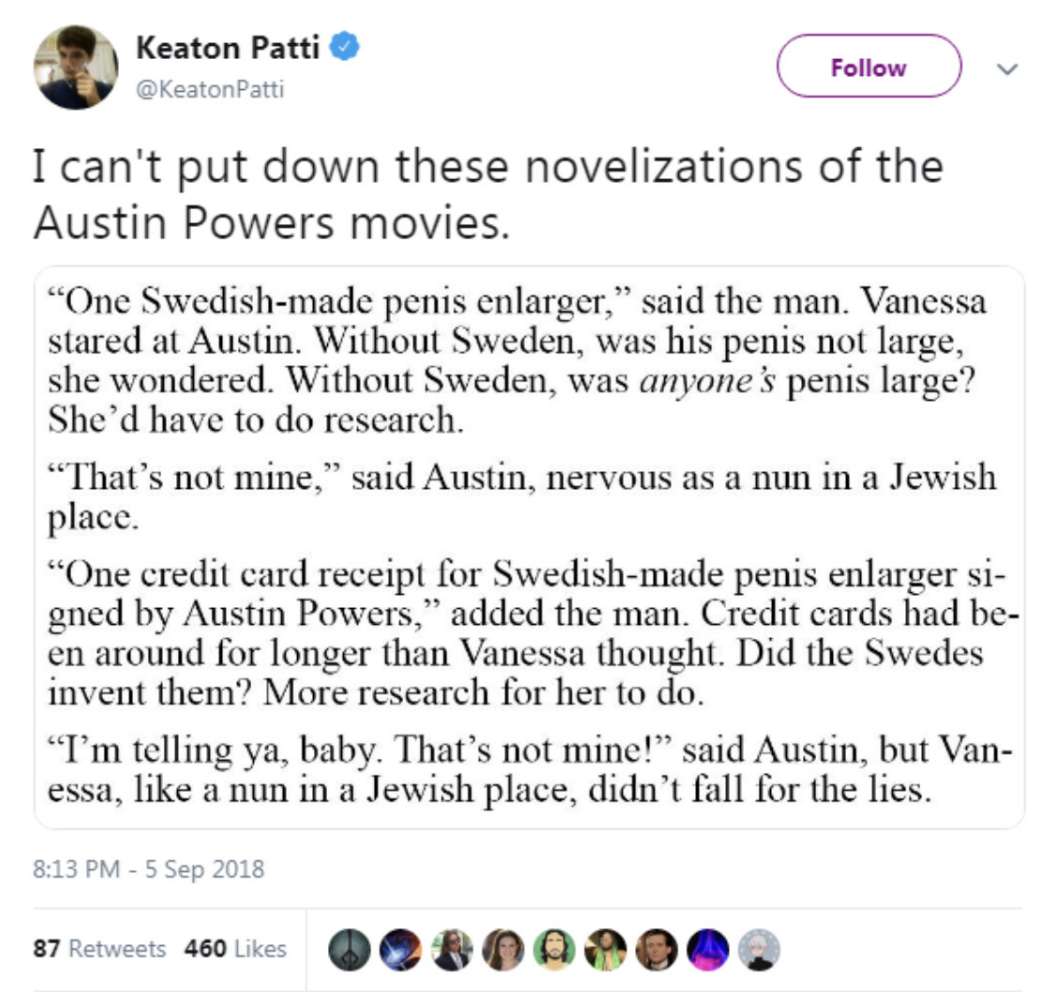This screenshot has width=1054, height=992.
Task: Open the smiling brown-haired woman avatar
Action: (x=502, y=947)
